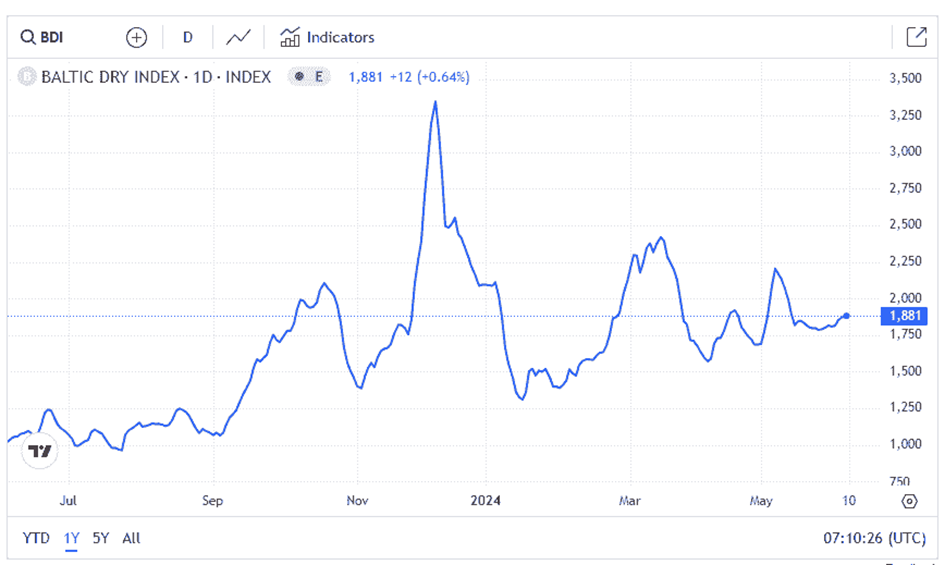Click the 2,500 price axis label
945x565 pixels.
906,224
